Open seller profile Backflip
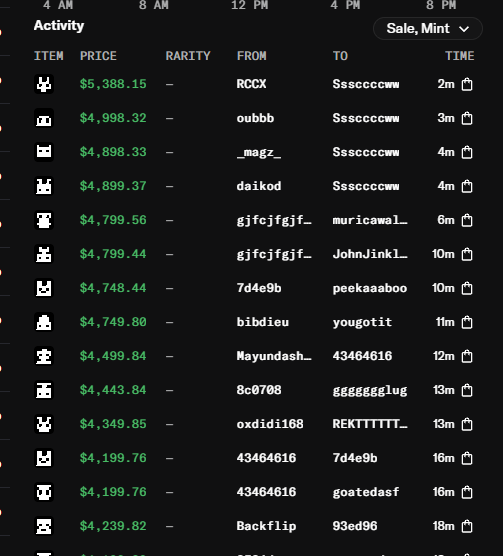Image resolution: width=503 pixels, height=556 pixels. tap(266, 527)
